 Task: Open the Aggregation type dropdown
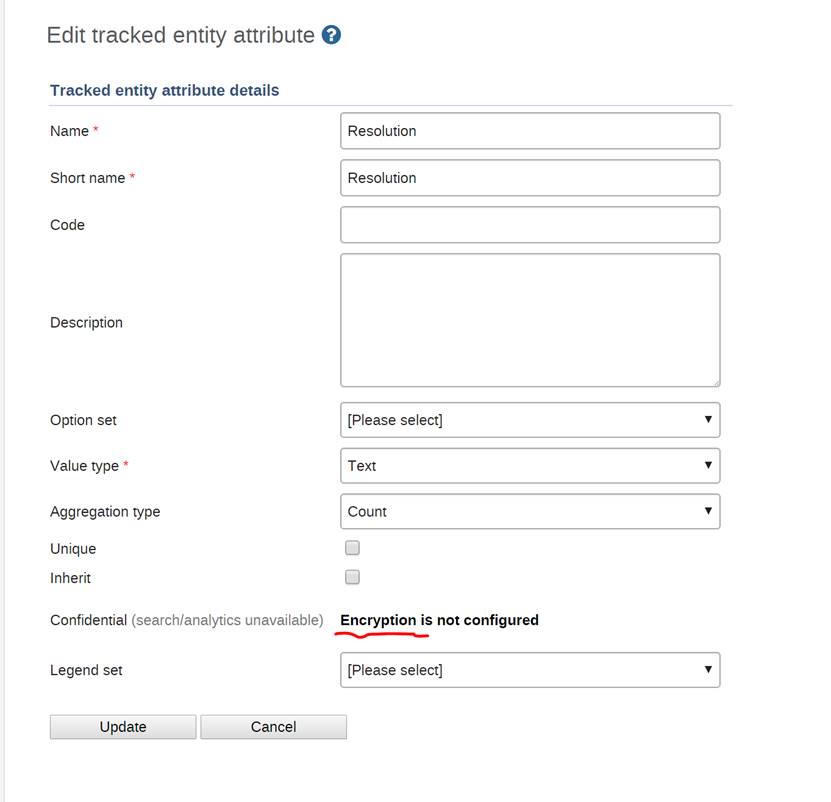pos(529,512)
